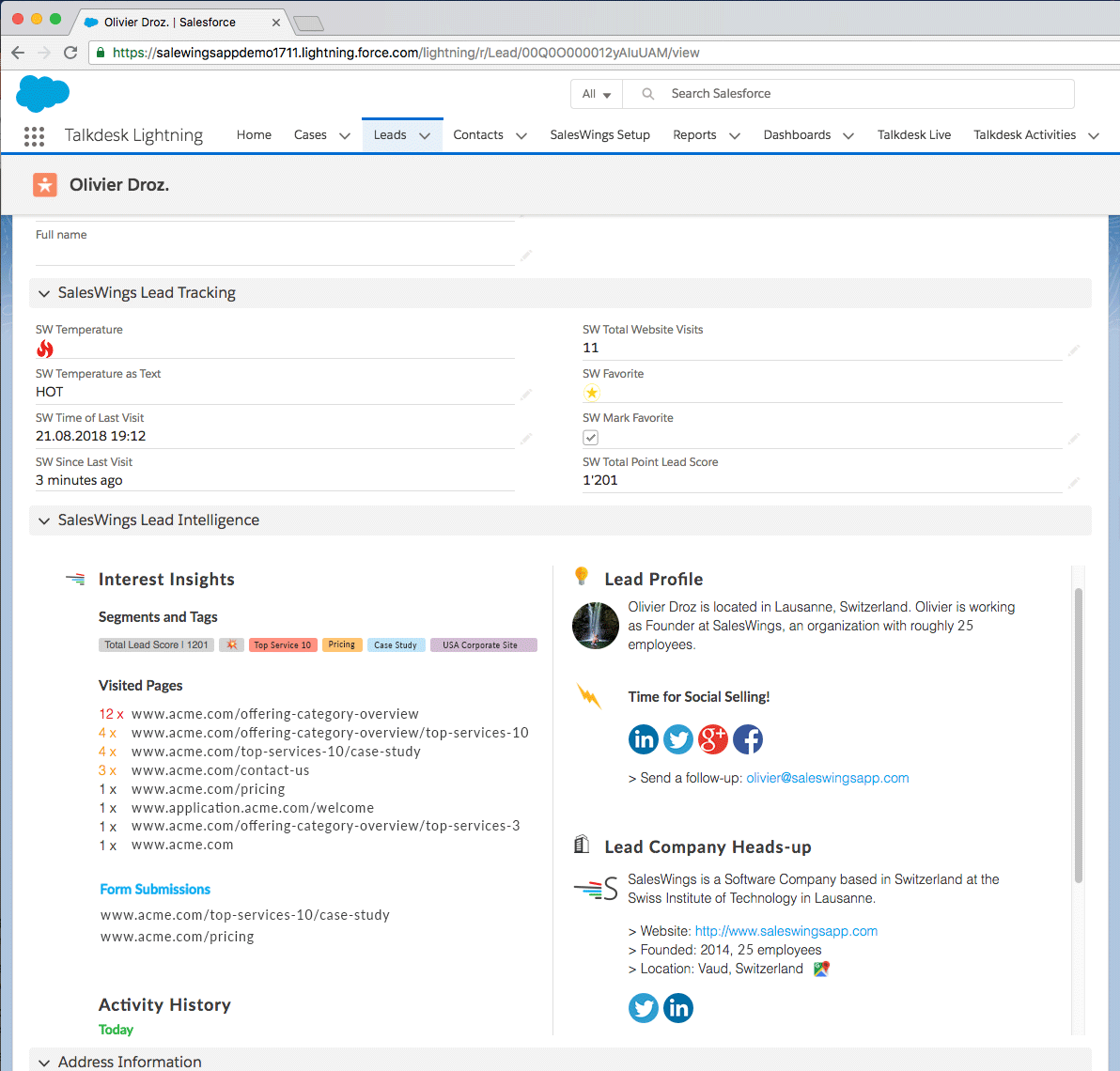Open the lead's Twitter profile icon
The image size is (1120, 1071).
[x=678, y=739]
